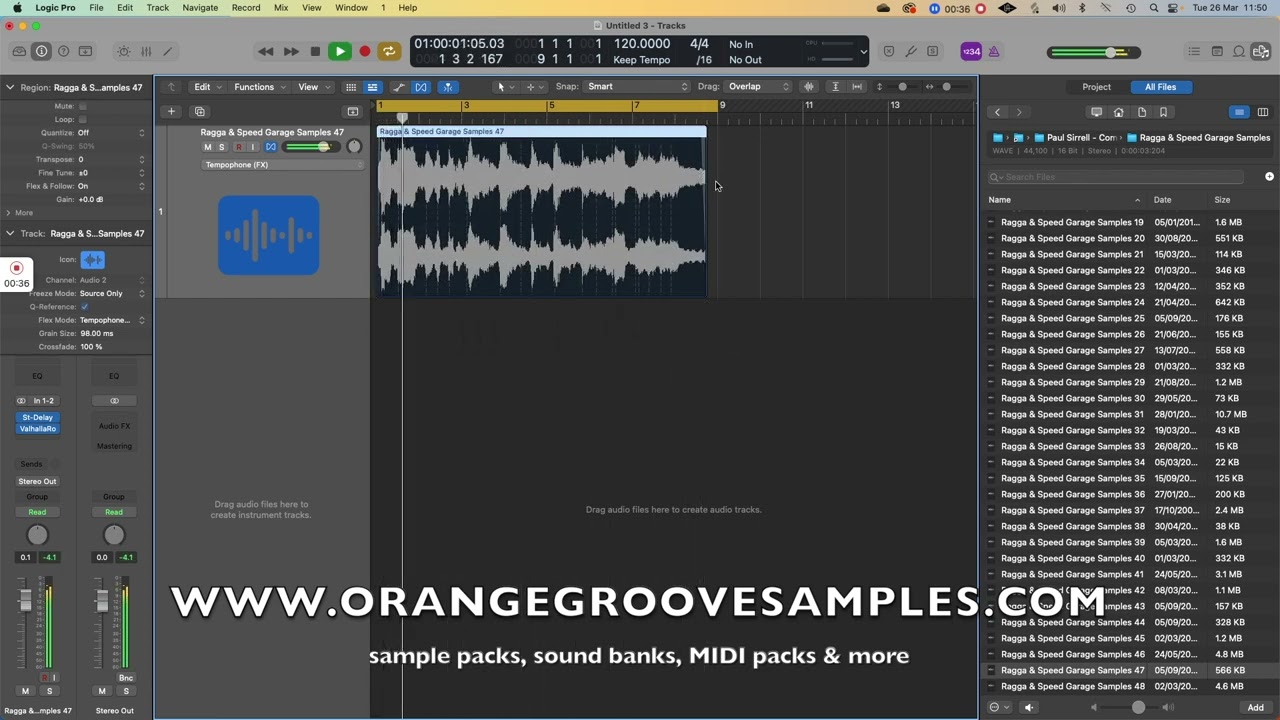
Task: Switch to the Project tab
Action: click(1096, 87)
